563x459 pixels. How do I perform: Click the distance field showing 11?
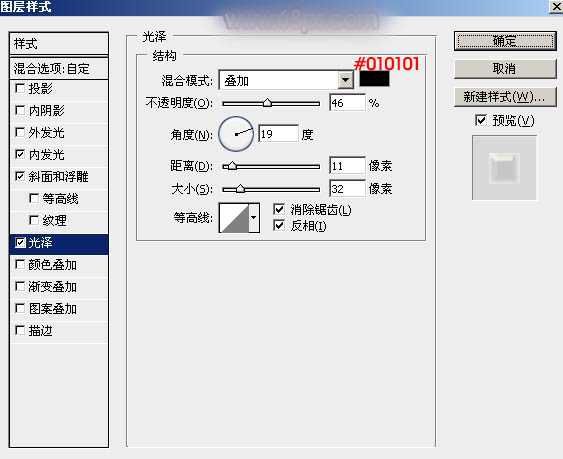347,166
